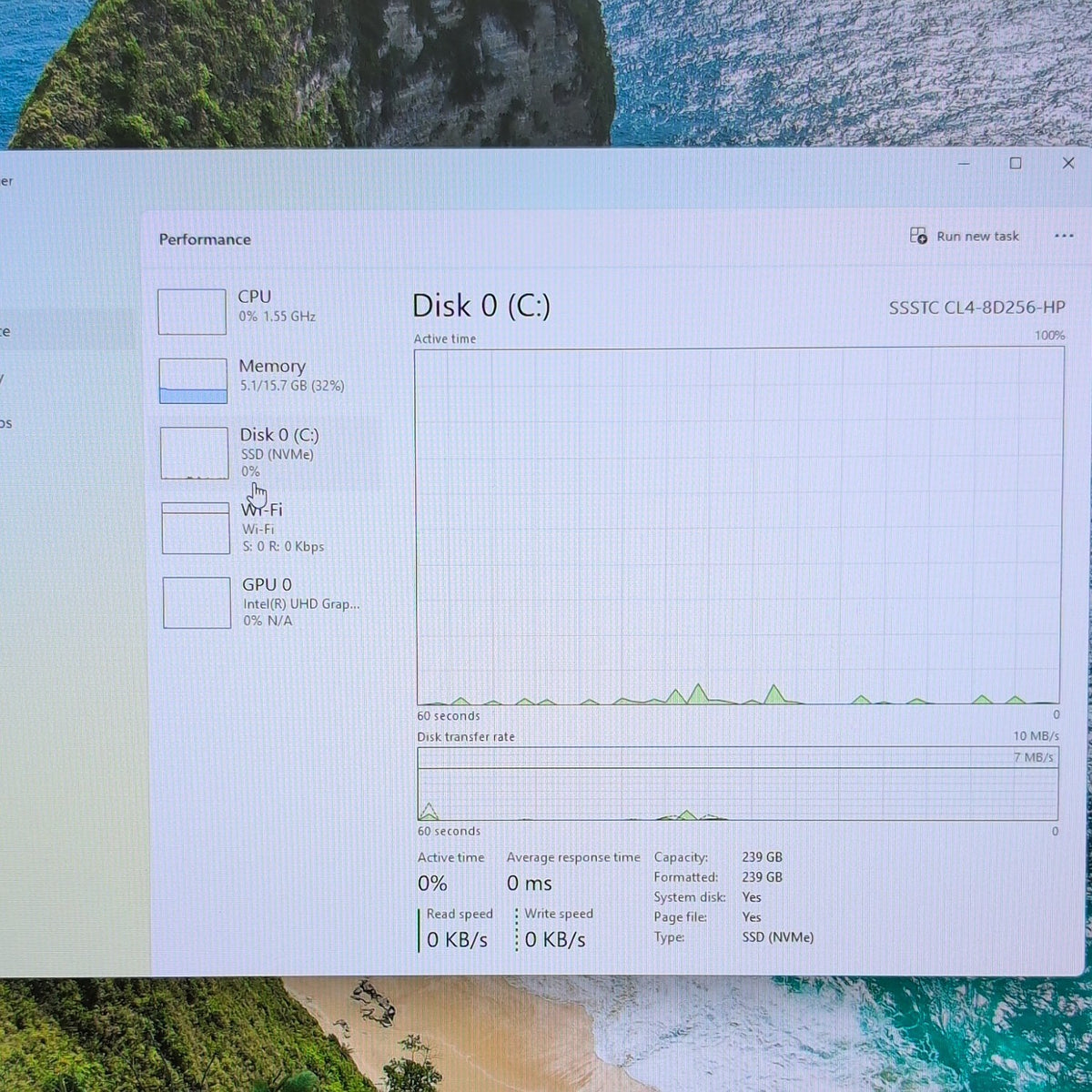This screenshot has height=1092, width=1092.
Task: Click the Run new task icon
Action: 918,237
